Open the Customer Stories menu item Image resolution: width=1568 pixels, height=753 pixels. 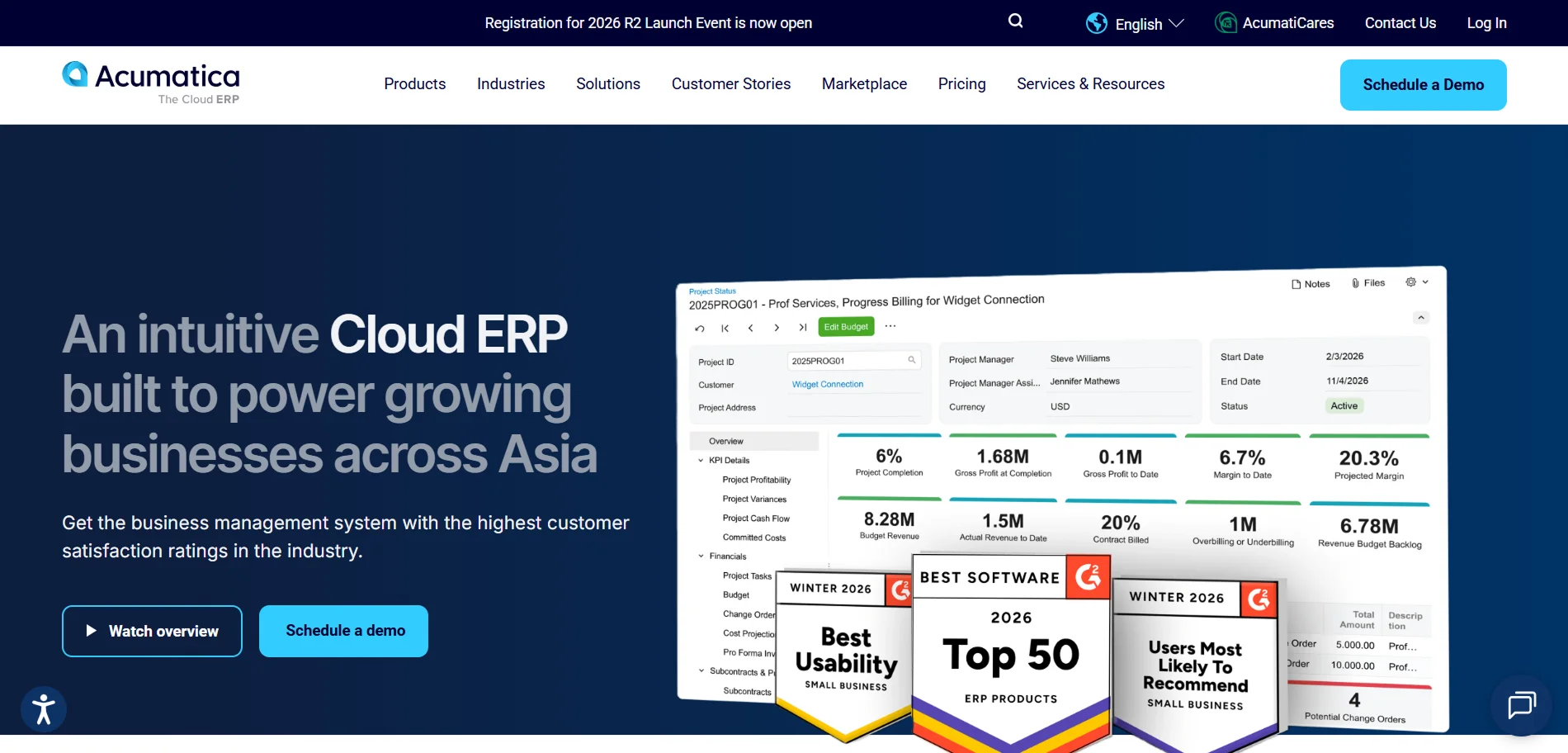730,84
